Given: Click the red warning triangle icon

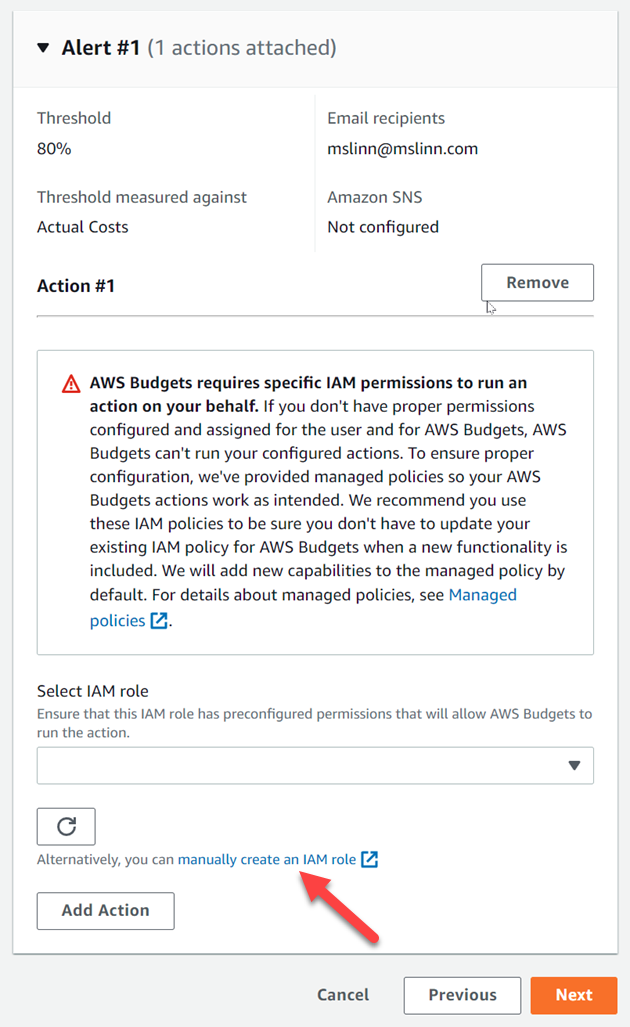Looking at the screenshot, I should pyautogui.click(x=71, y=384).
